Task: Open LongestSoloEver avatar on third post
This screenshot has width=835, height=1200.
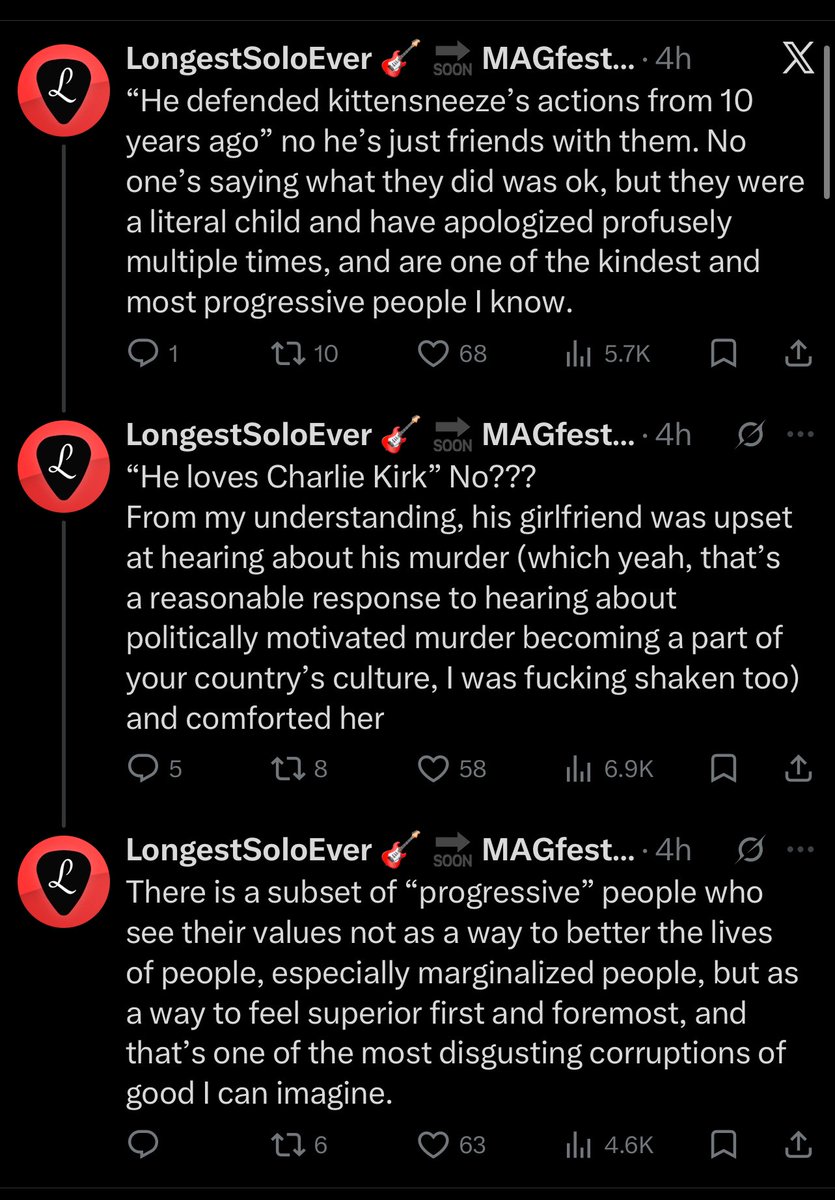Action: tap(64, 881)
